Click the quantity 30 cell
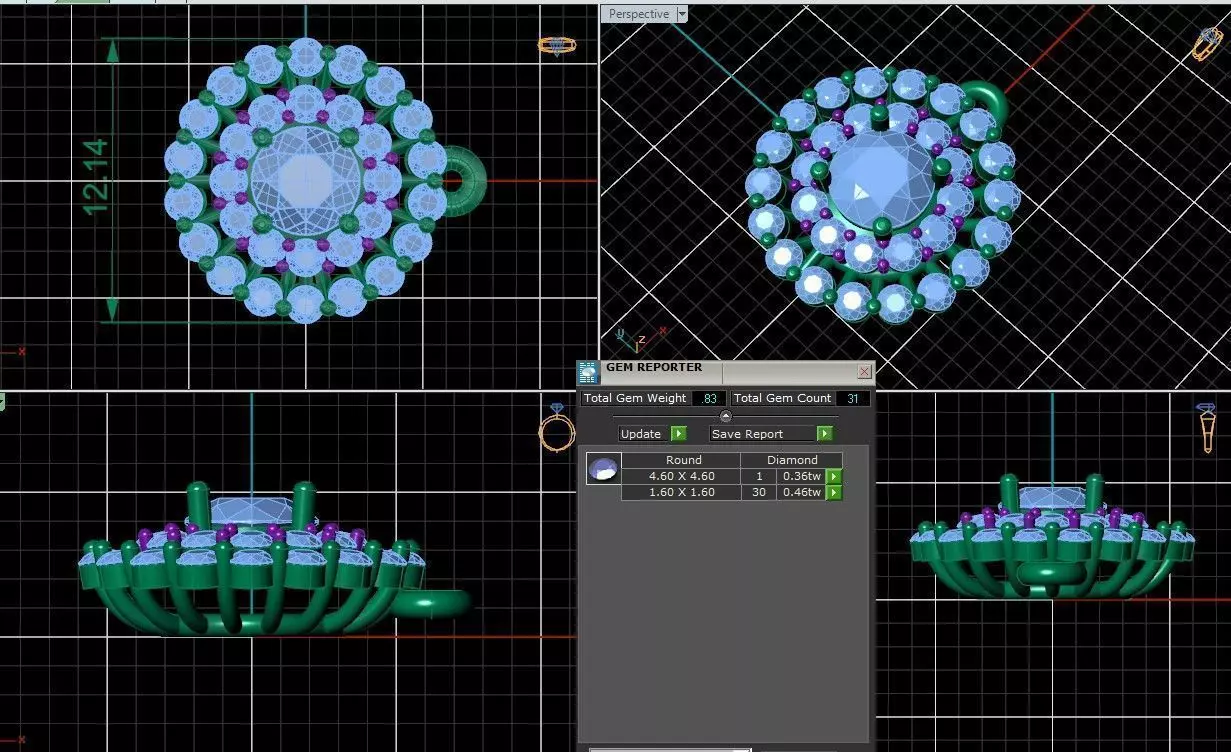 point(759,492)
